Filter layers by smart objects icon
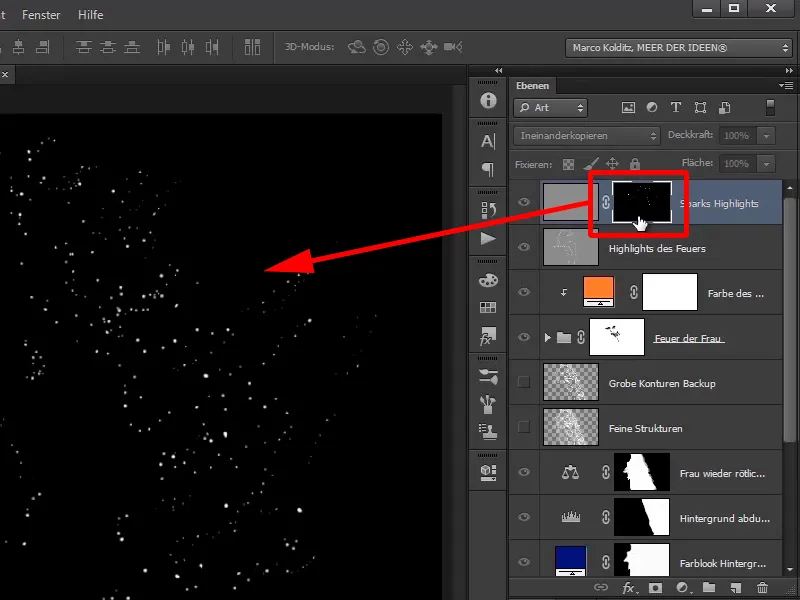This screenshot has width=800, height=600. (x=724, y=108)
